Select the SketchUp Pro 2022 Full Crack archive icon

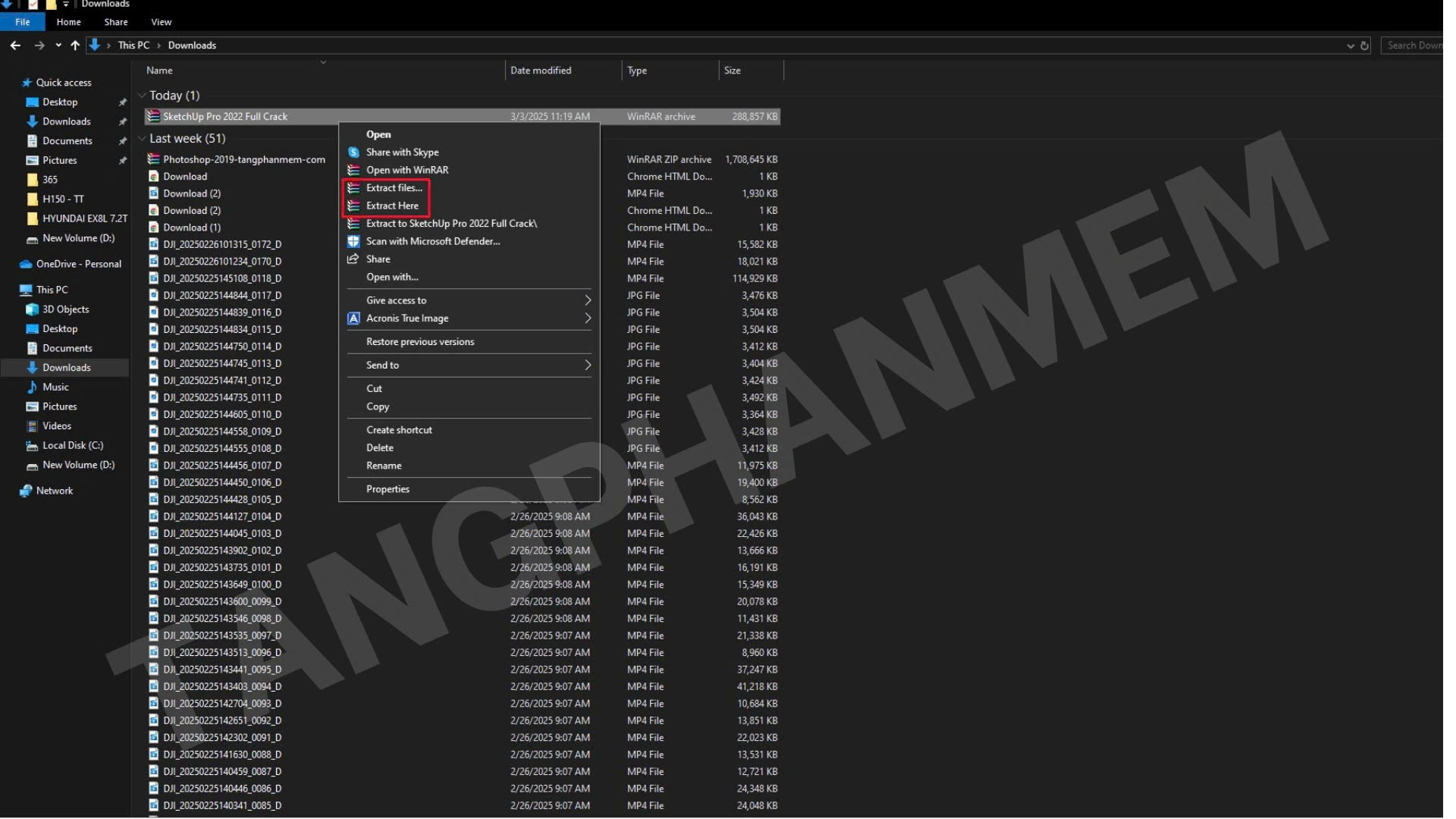[154, 117]
